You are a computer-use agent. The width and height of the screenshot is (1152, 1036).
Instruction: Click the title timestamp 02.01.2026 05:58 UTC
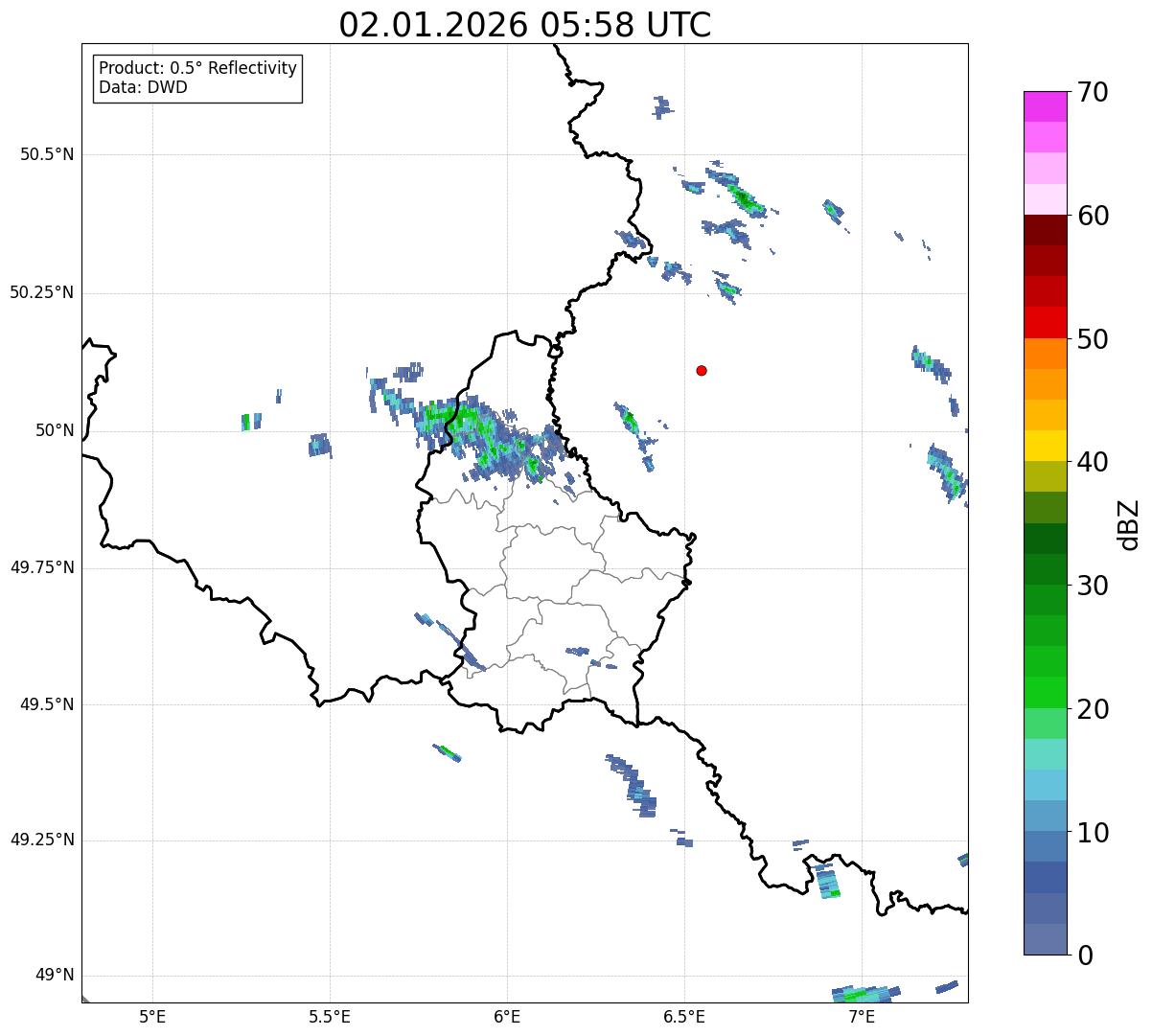click(x=524, y=25)
